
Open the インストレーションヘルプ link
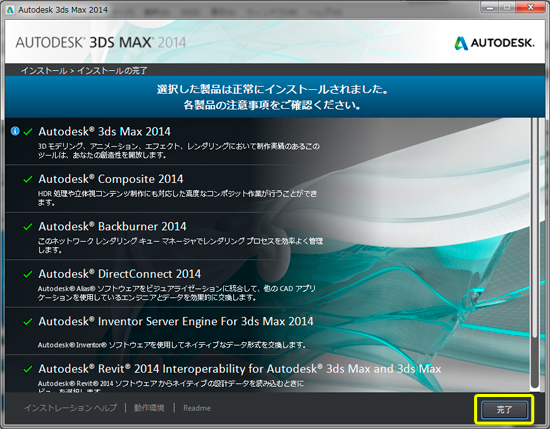click(x=71, y=408)
